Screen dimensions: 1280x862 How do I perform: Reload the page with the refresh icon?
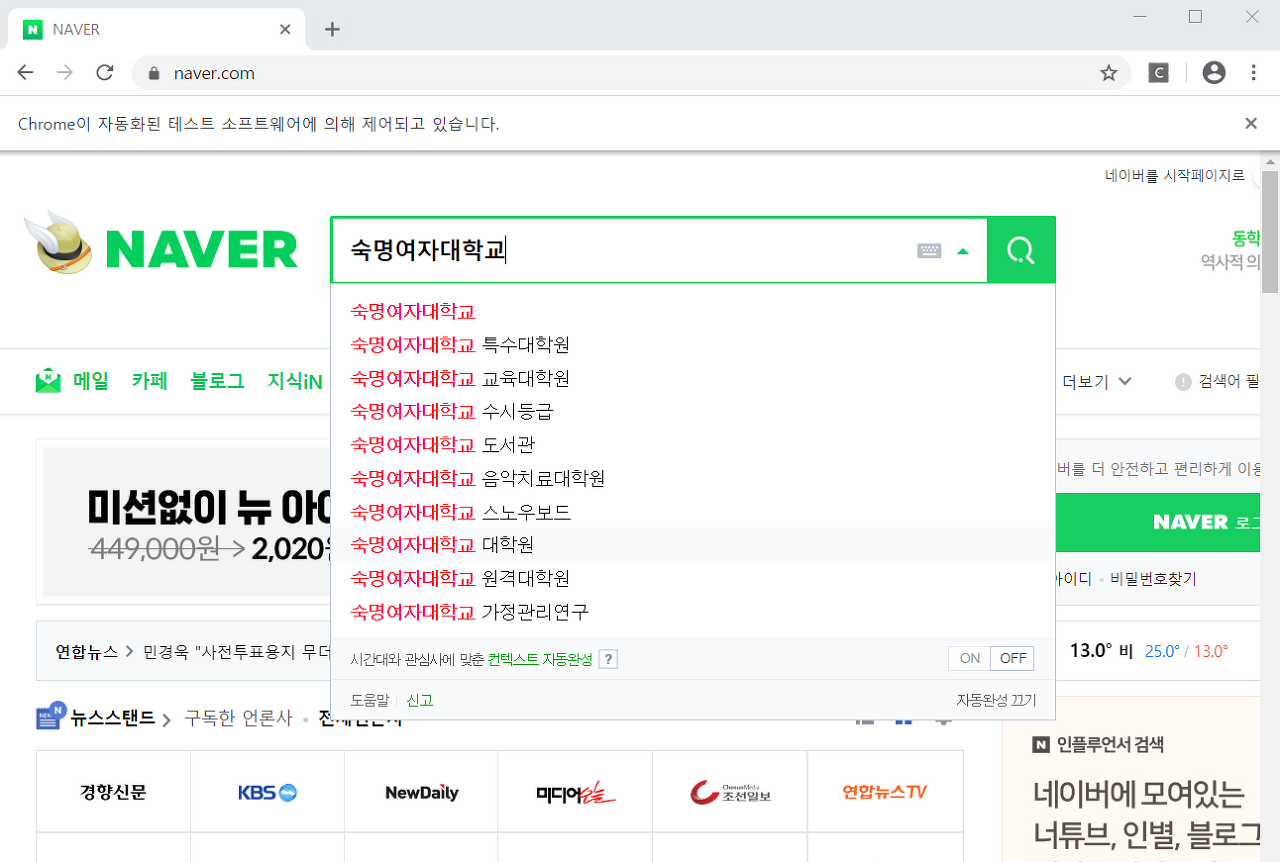click(105, 73)
